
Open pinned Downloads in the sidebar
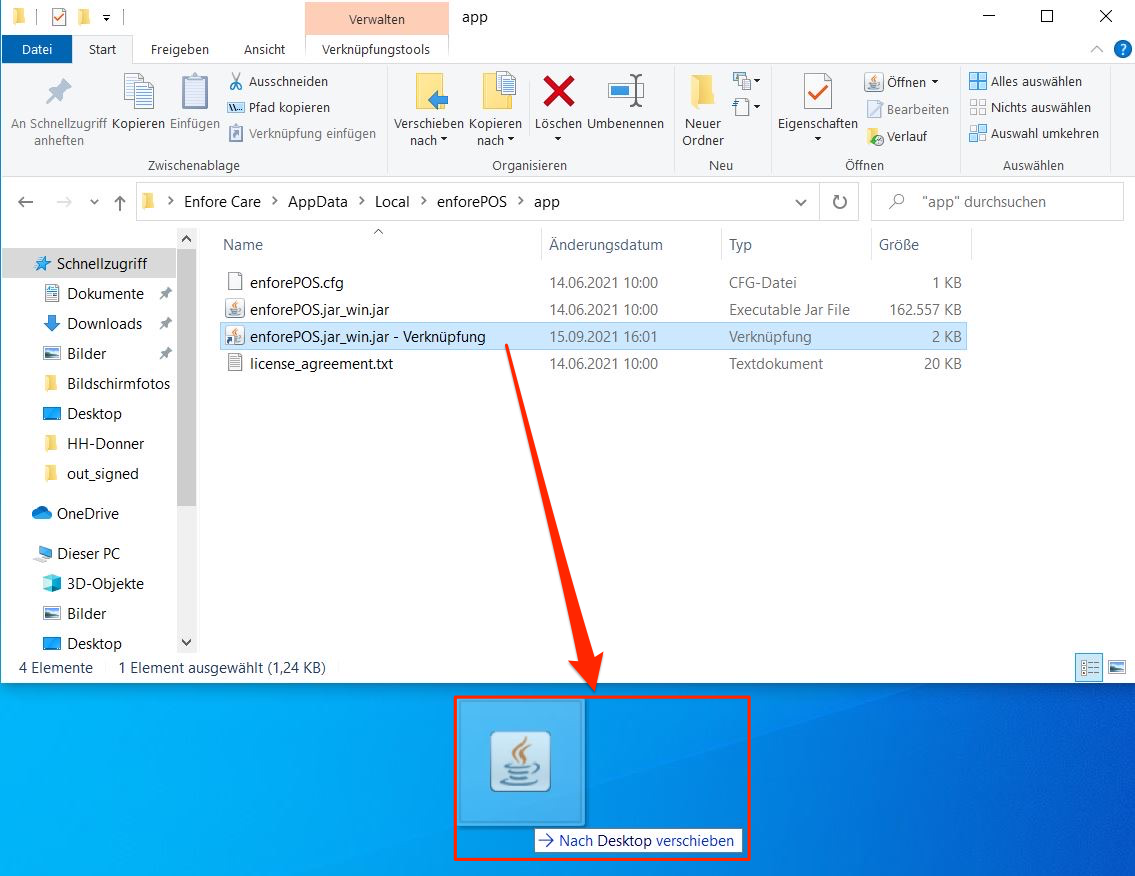click(104, 324)
